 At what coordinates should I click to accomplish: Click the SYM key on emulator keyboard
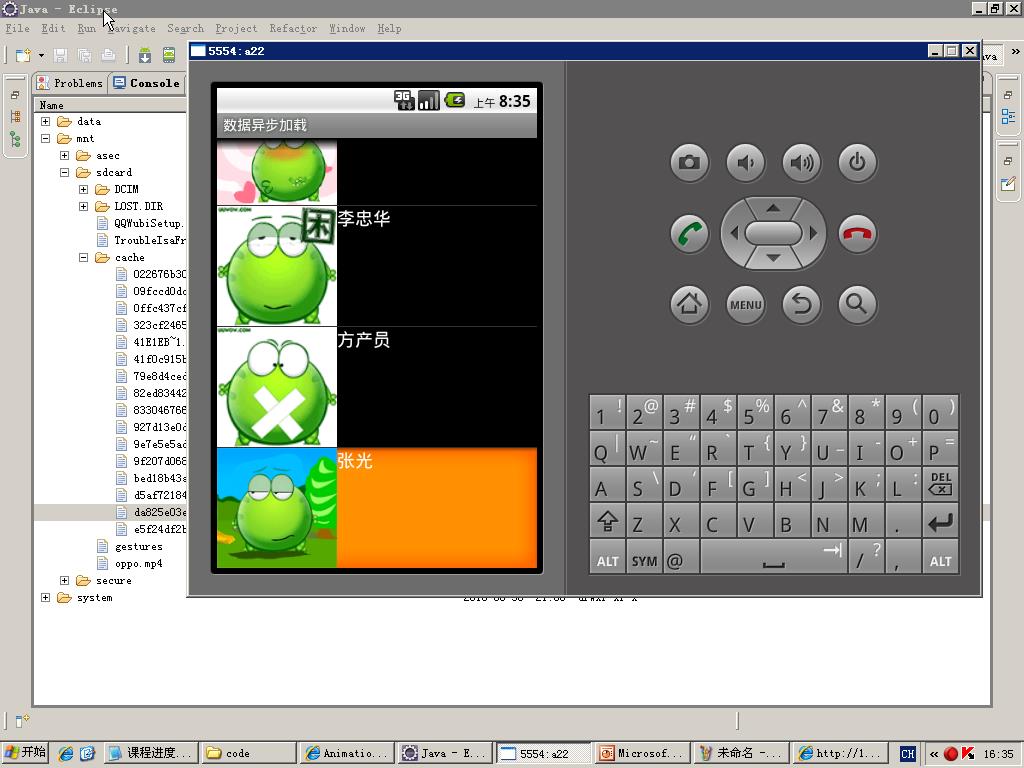(x=644, y=557)
